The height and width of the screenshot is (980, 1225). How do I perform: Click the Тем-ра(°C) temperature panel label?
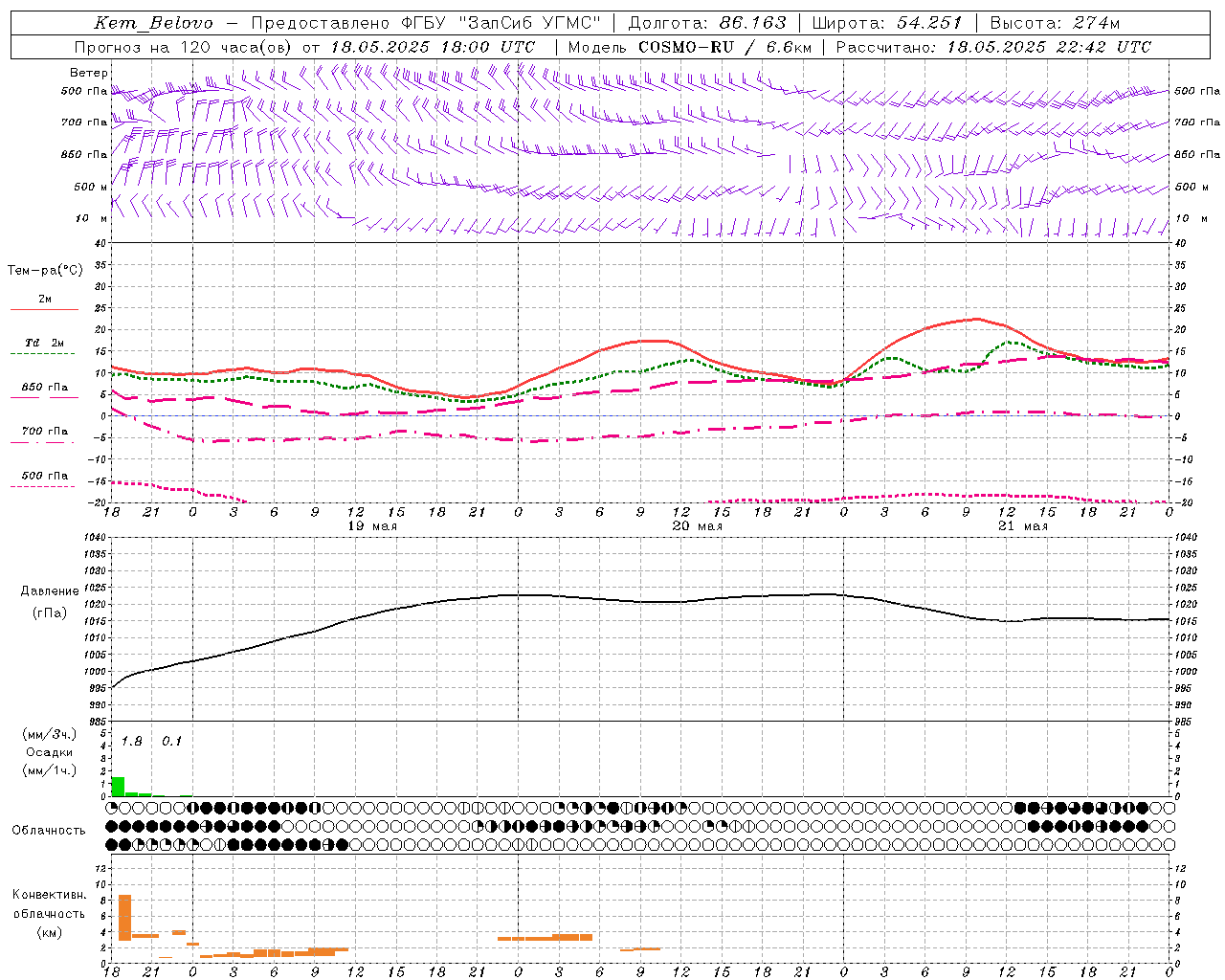pyautogui.click(x=45, y=271)
